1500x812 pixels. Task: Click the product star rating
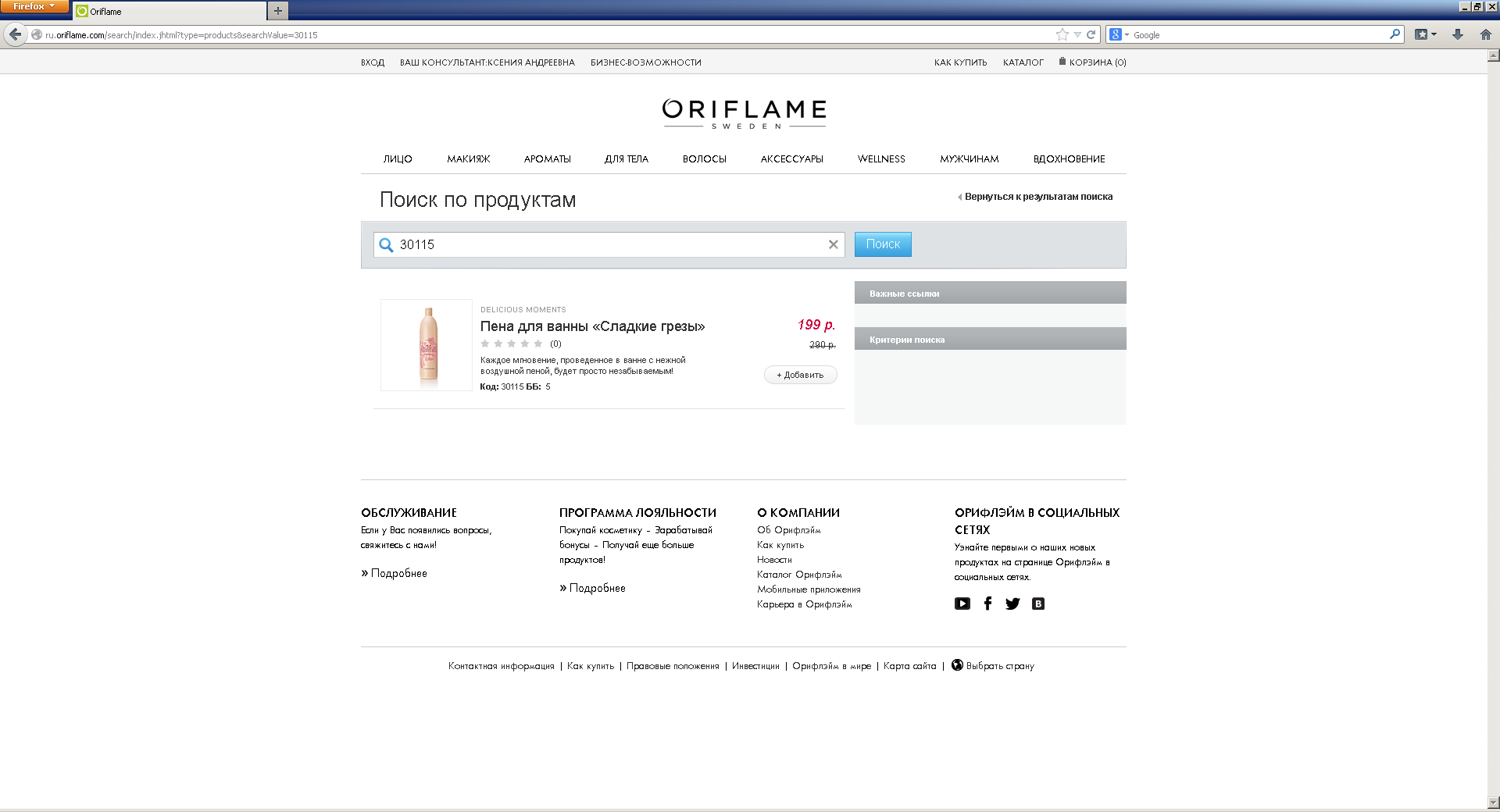(512, 344)
